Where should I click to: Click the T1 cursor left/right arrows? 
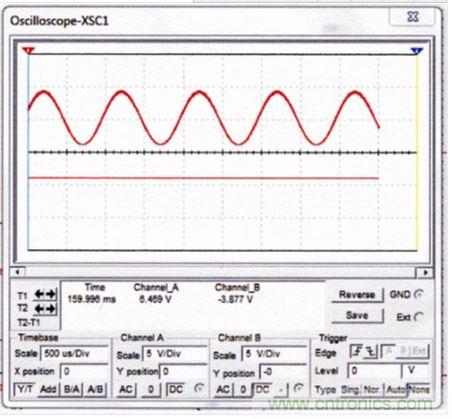click(45, 294)
